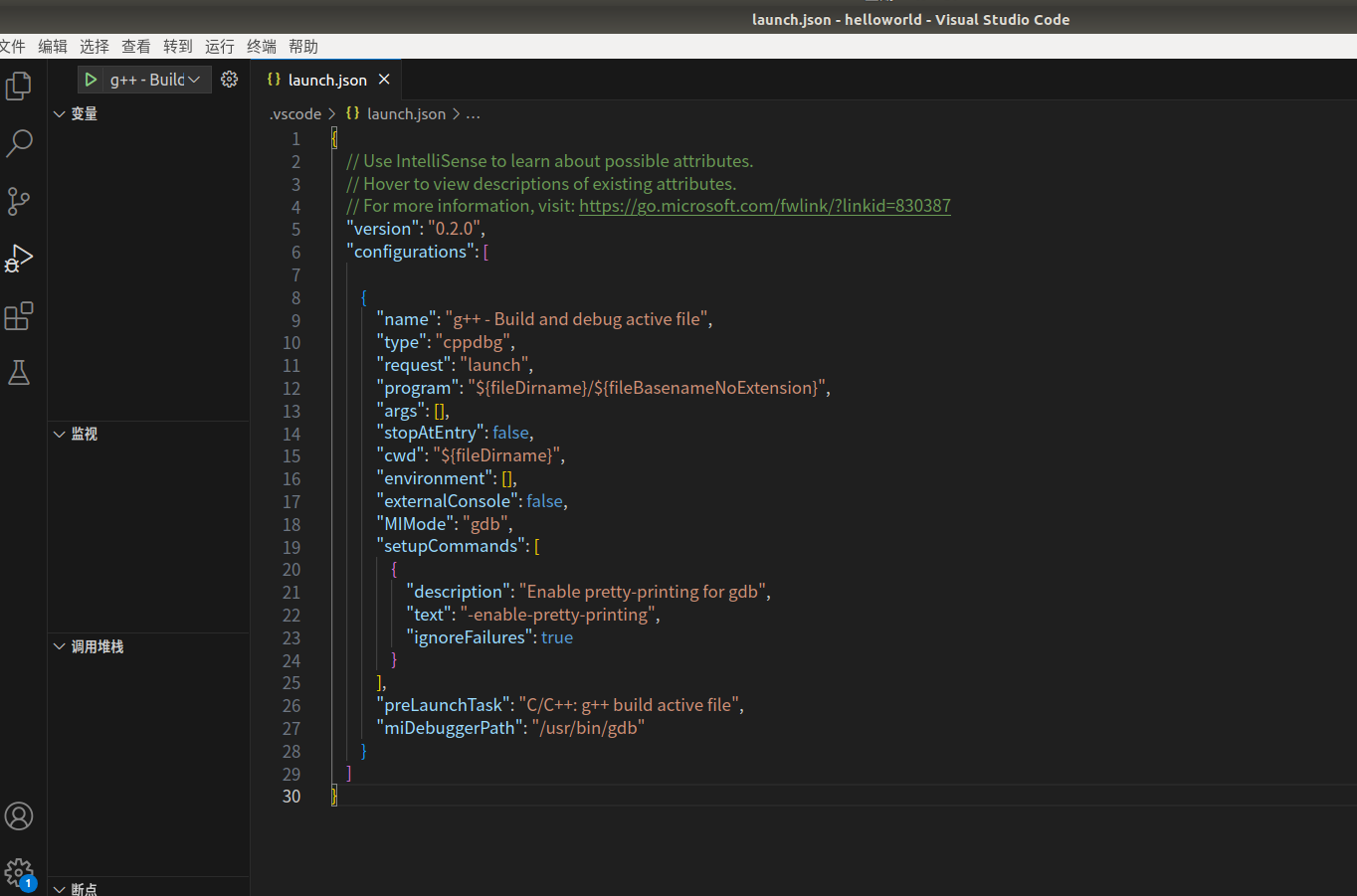Open the Explorer view in activity bar
The image size is (1357, 896).
point(19,87)
